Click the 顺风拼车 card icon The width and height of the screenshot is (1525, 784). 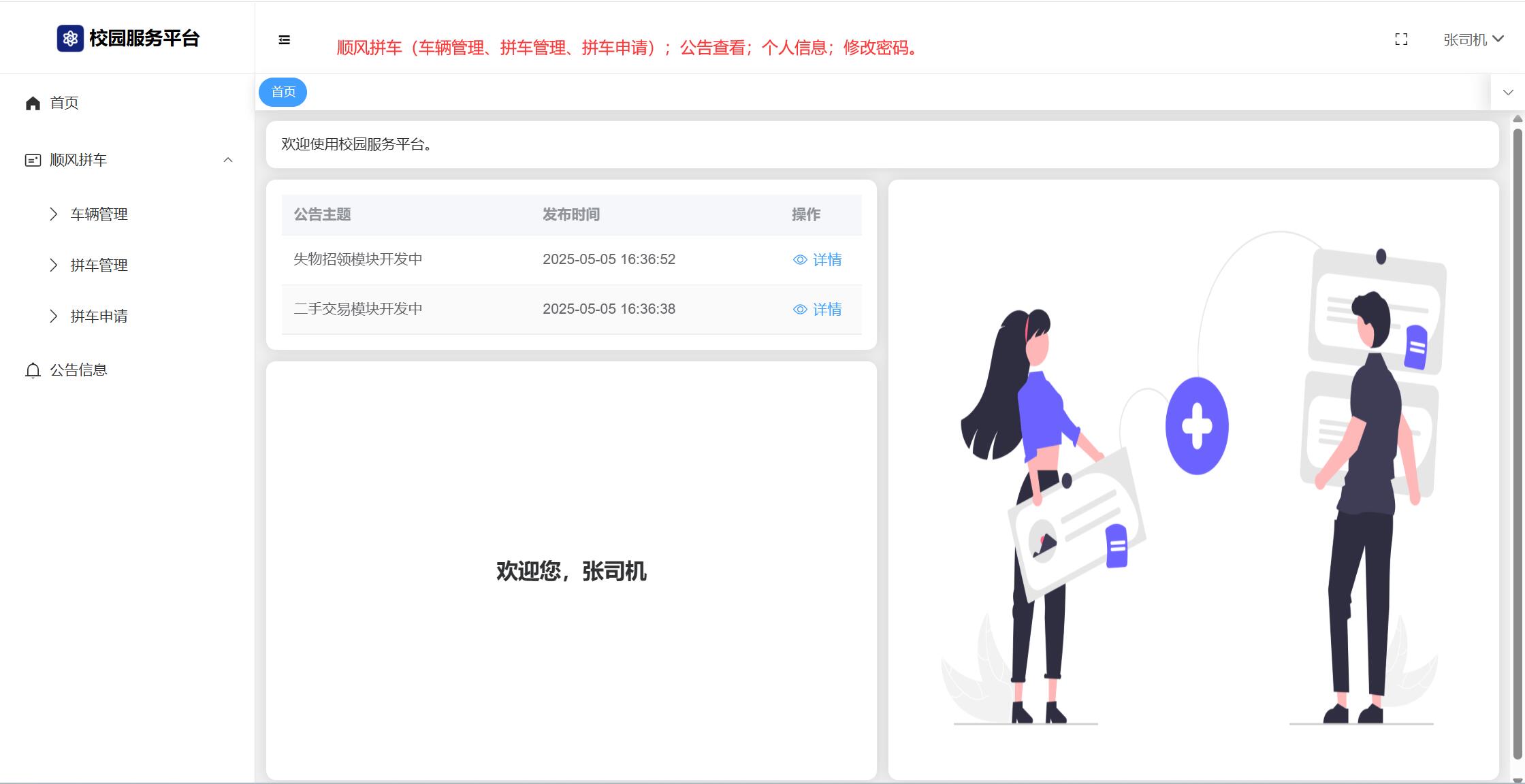(x=33, y=160)
